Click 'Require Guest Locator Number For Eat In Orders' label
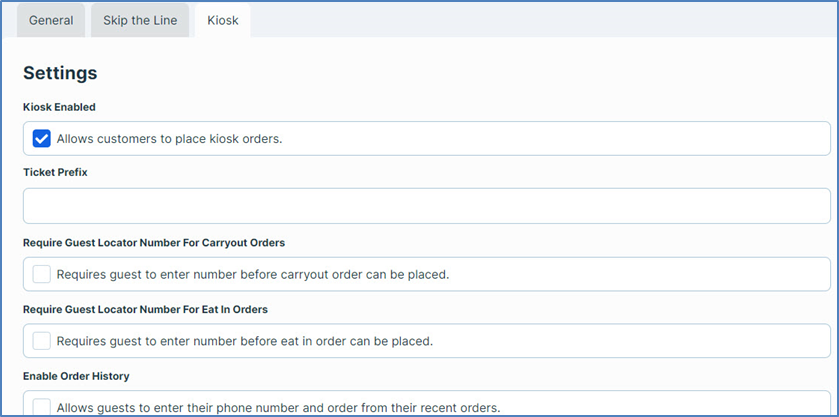The width and height of the screenshot is (839, 417). coord(145,309)
